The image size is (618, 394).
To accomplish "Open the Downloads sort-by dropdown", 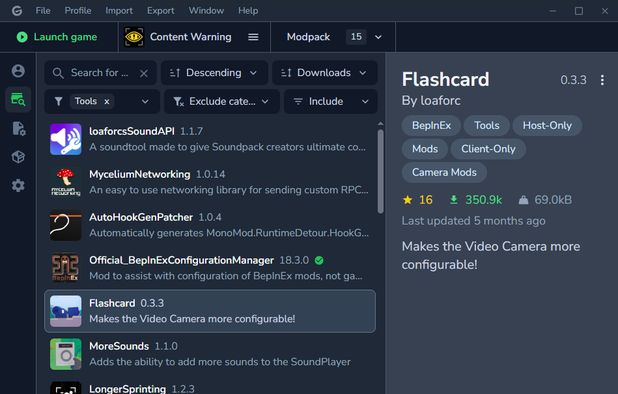I will pyautogui.click(x=325, y=73).
